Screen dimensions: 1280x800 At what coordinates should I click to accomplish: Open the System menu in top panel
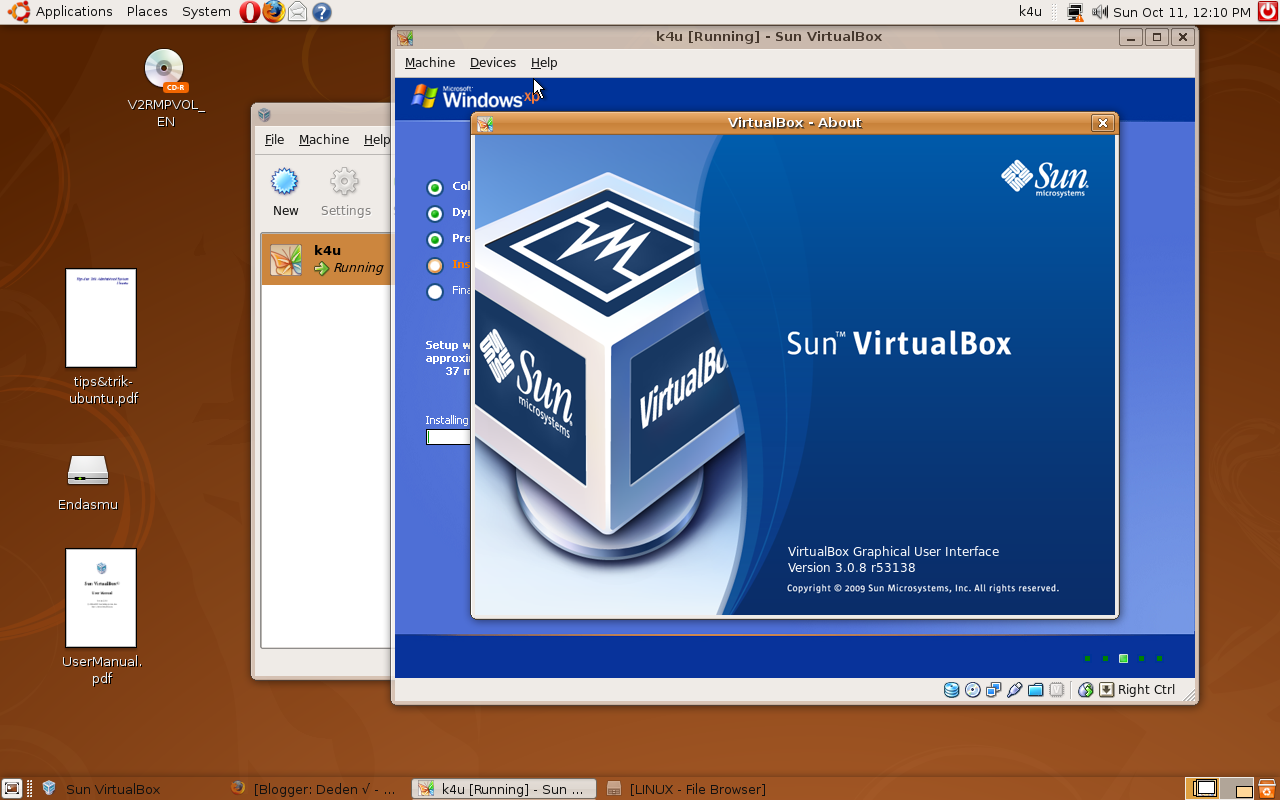206,12
